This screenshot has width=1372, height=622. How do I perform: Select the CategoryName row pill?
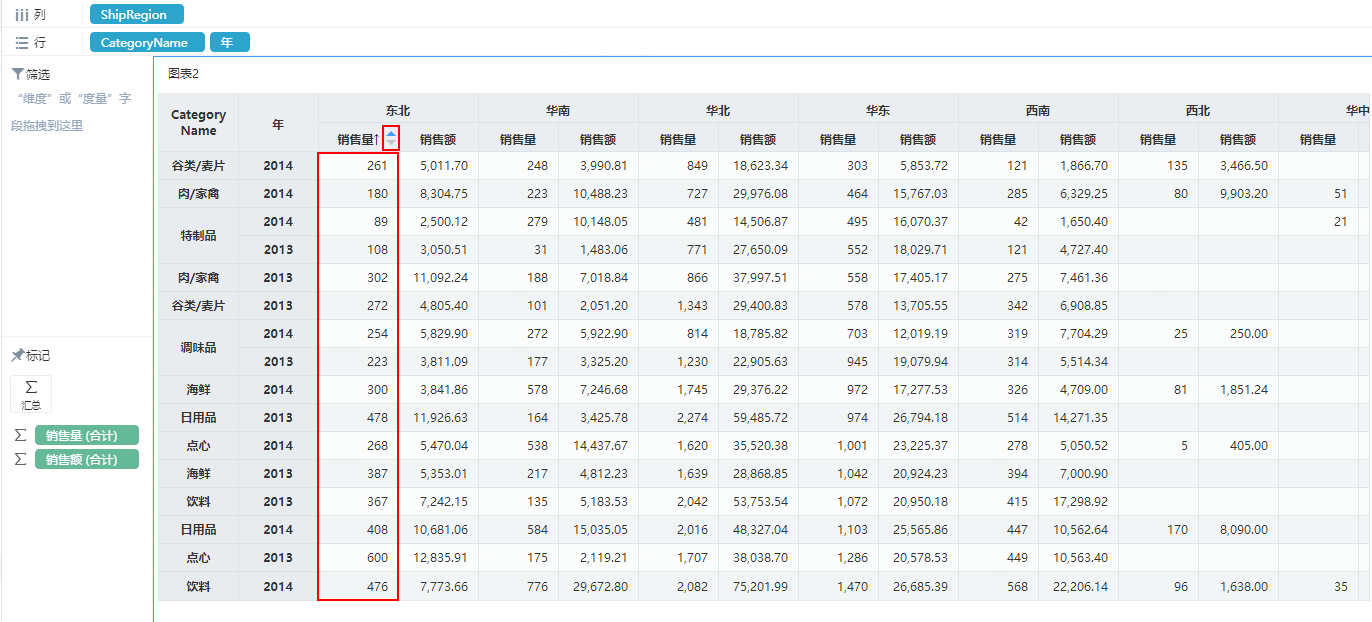tap(147, 43)
